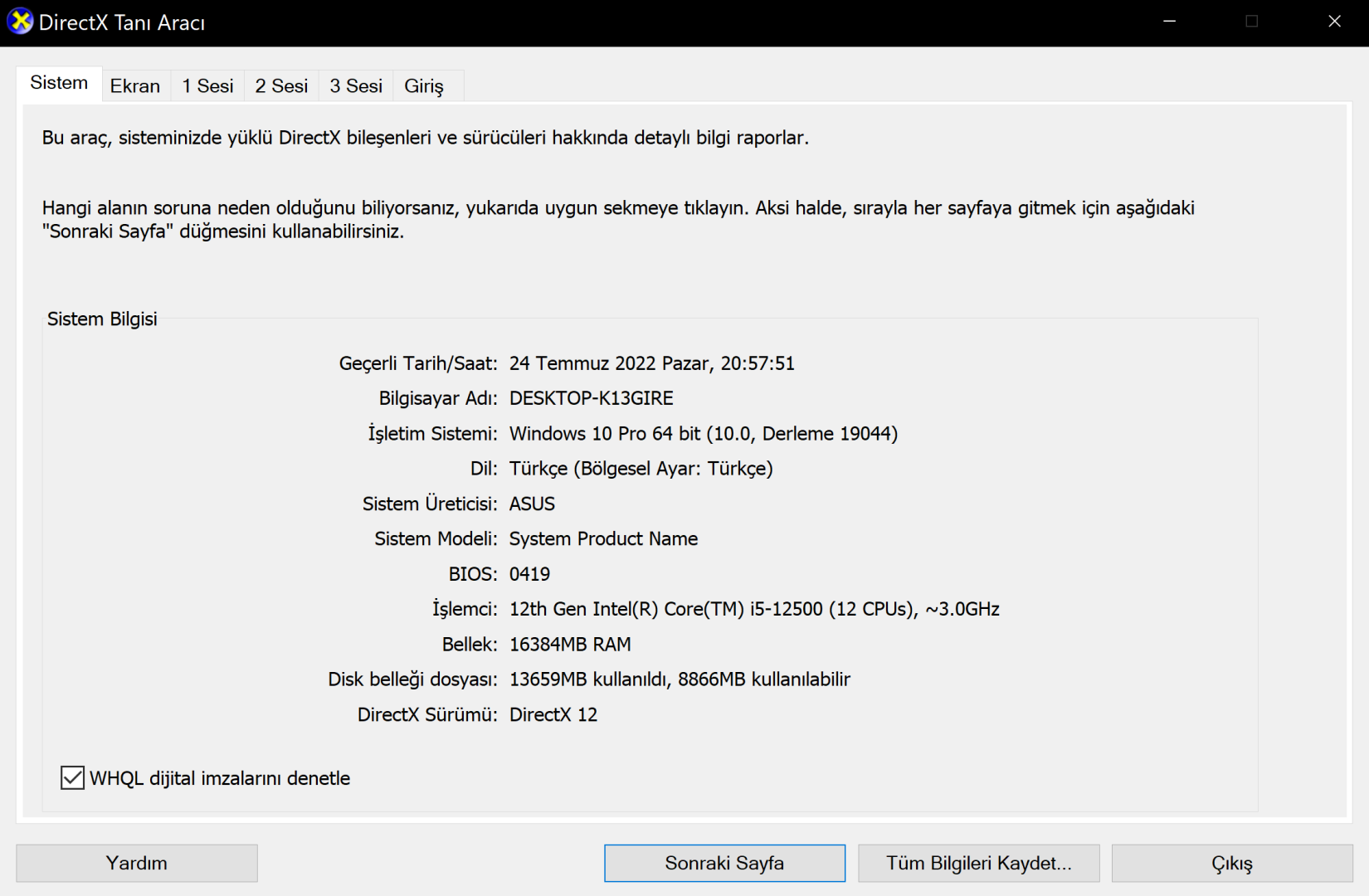
Task: Click the BIOS label
Action: 473,574
